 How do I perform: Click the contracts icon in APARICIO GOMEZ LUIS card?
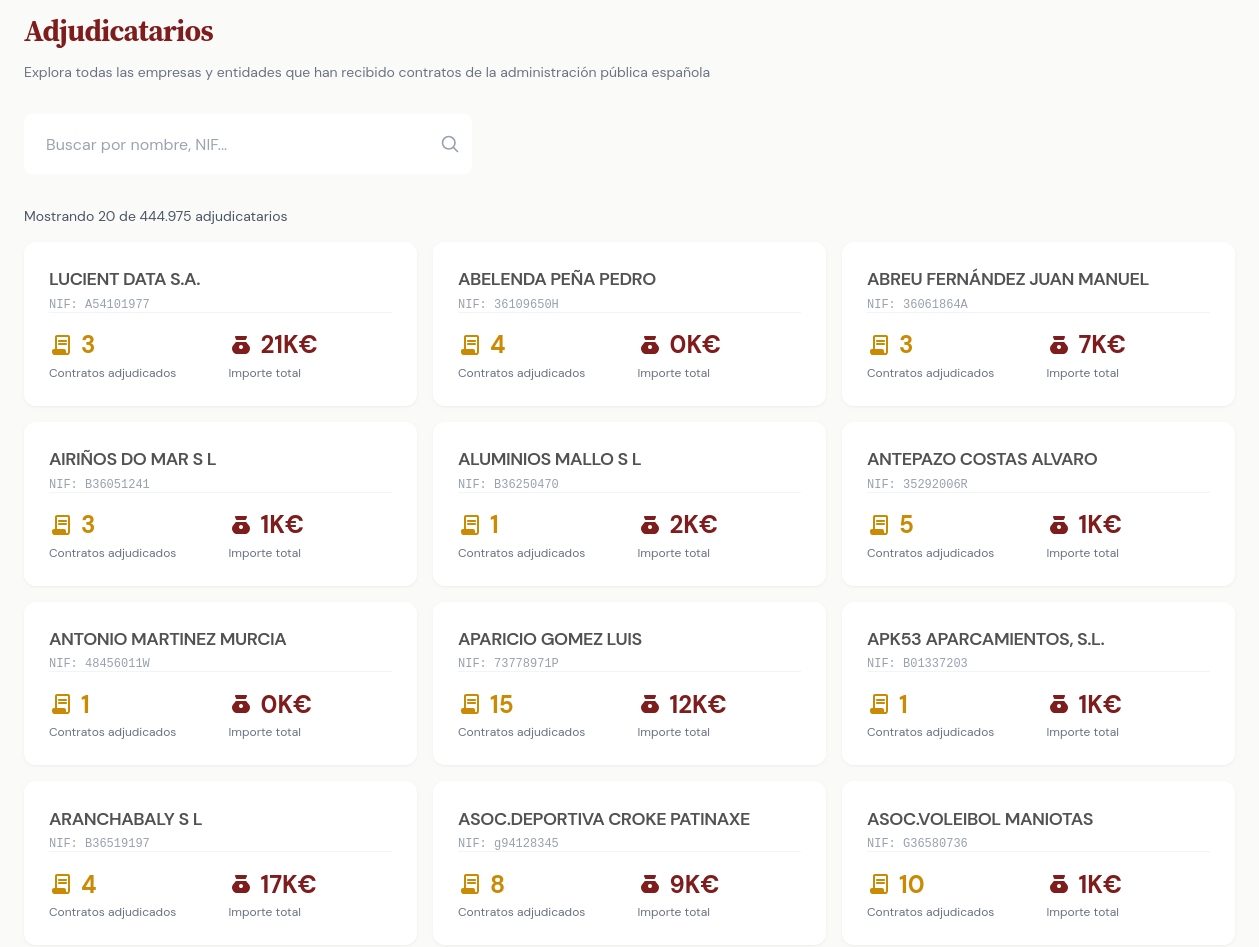(470, 705)
